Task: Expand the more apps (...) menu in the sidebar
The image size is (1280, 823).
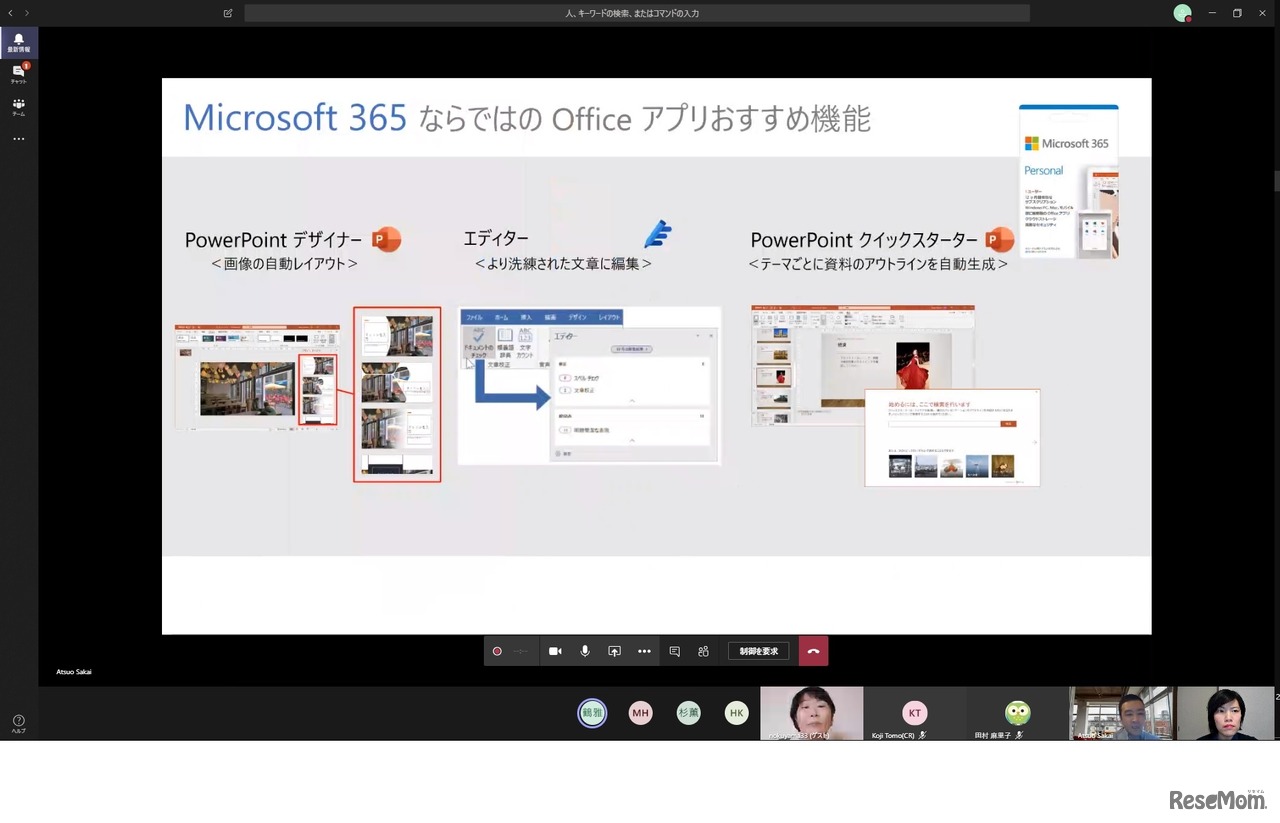Action: click(18, 139)
